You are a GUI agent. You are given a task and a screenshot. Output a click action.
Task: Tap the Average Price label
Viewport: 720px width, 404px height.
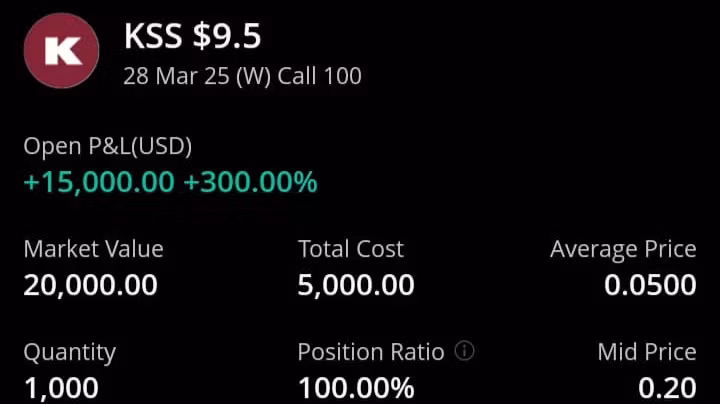[623, 249]
